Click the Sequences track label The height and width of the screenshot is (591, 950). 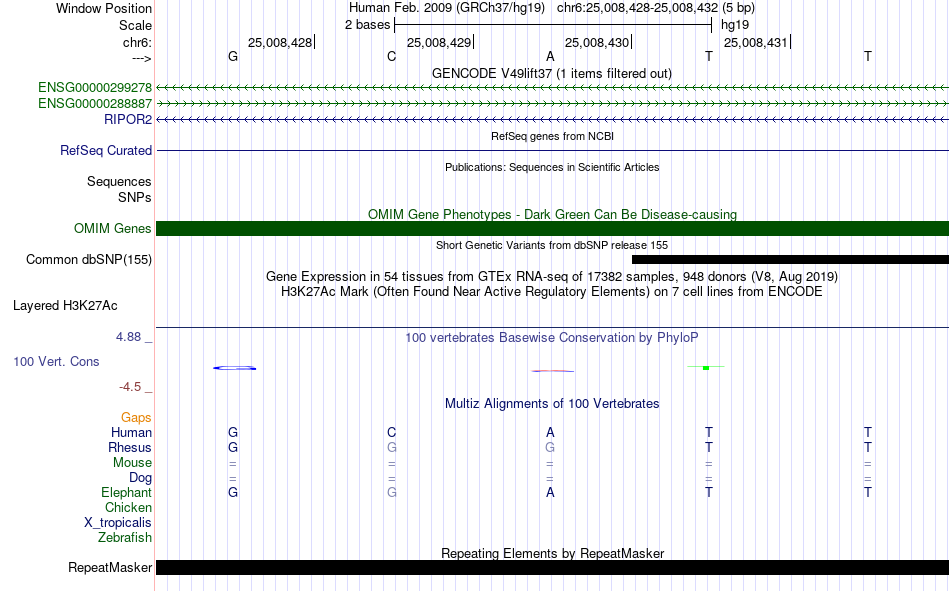pos(119,182)
